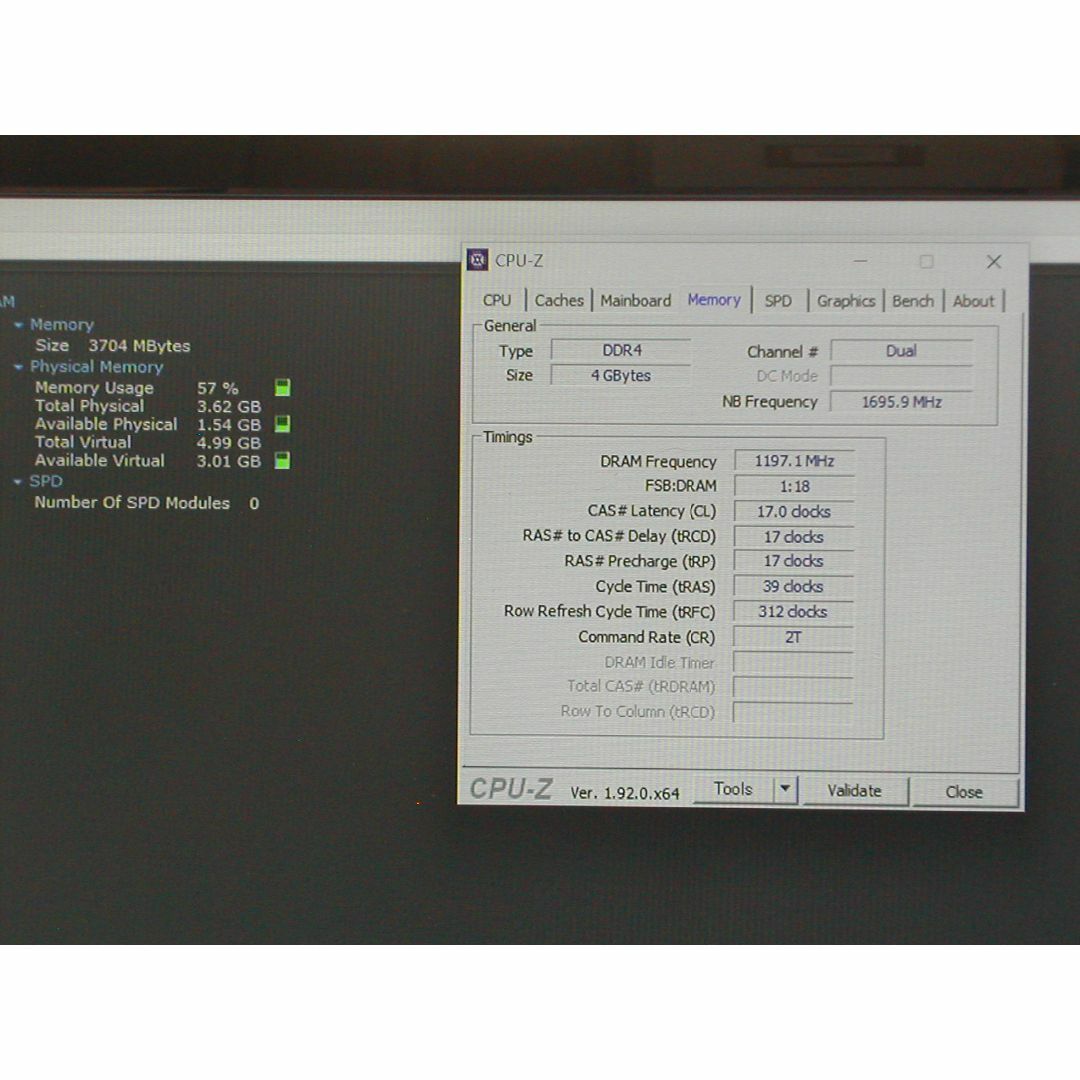This screenshot has width=1080, height=1080.
Task: Click the FSB:DRAM value 1:18
Action: 794,486
